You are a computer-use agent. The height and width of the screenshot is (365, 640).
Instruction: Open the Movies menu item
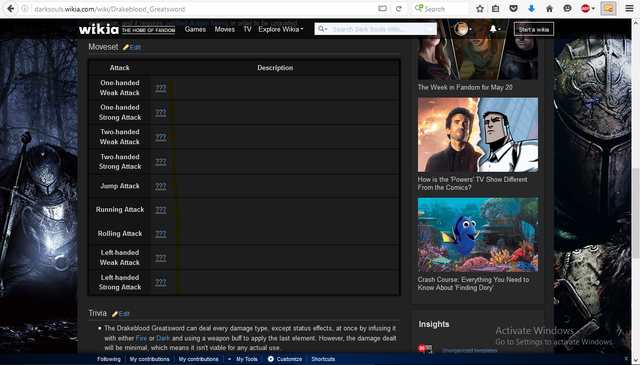(x=224, y=29)
